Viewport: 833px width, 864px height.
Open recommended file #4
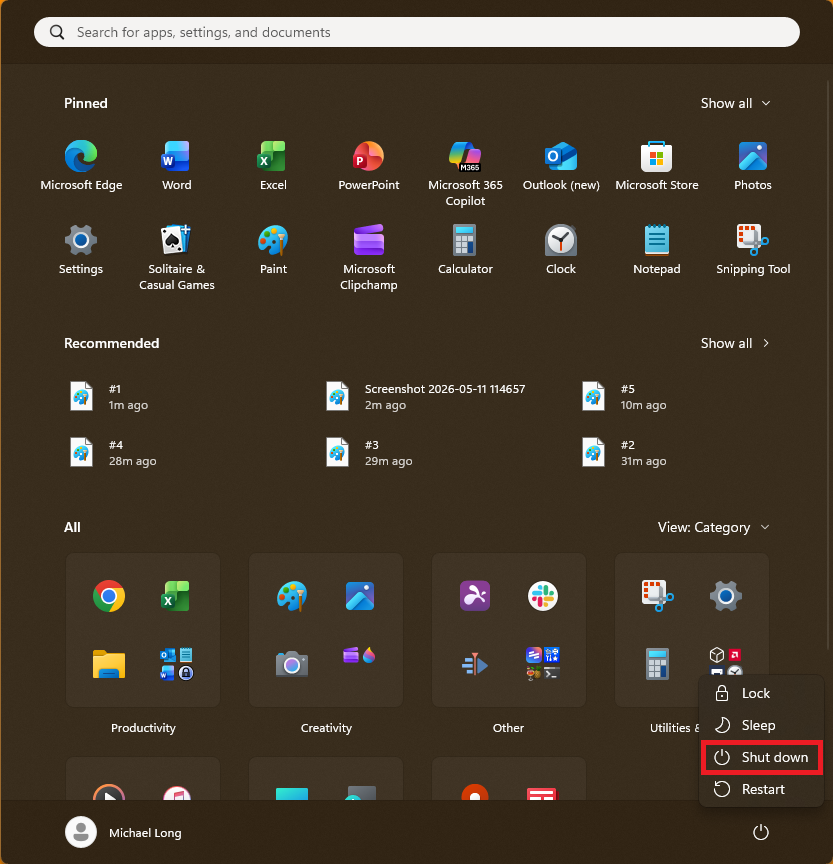click(x=113, y=452)
